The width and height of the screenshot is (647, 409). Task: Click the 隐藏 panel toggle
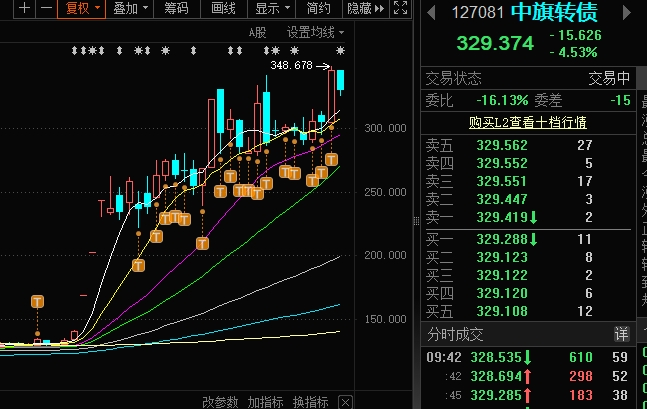(x=365, y=8)
